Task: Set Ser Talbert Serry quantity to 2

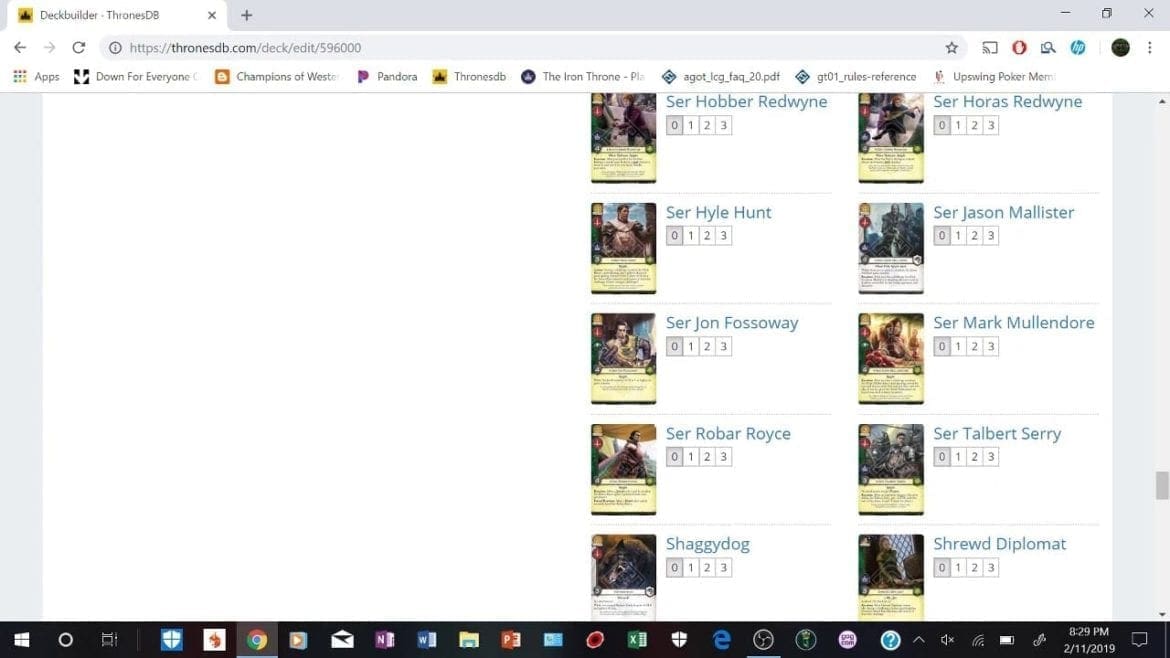Action: (975, 457)
